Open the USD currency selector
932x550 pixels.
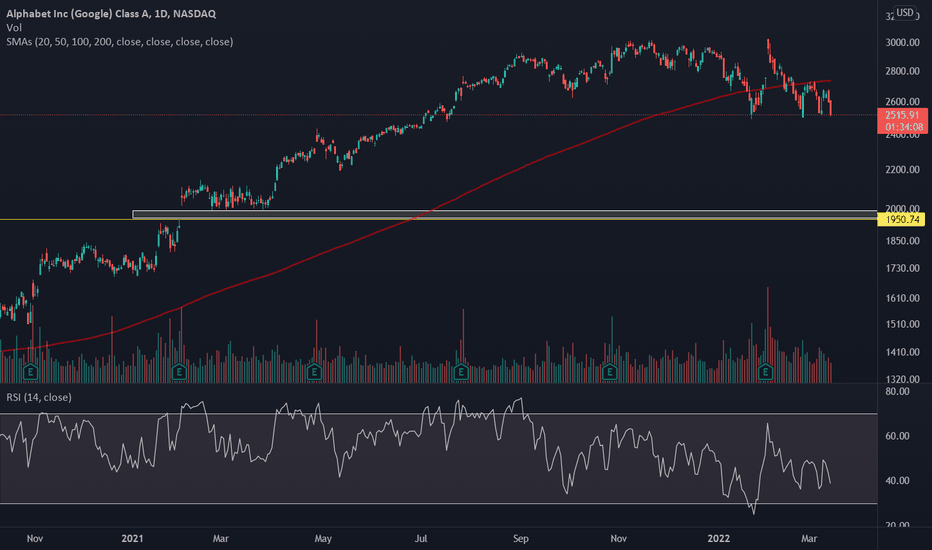(905, 12)
